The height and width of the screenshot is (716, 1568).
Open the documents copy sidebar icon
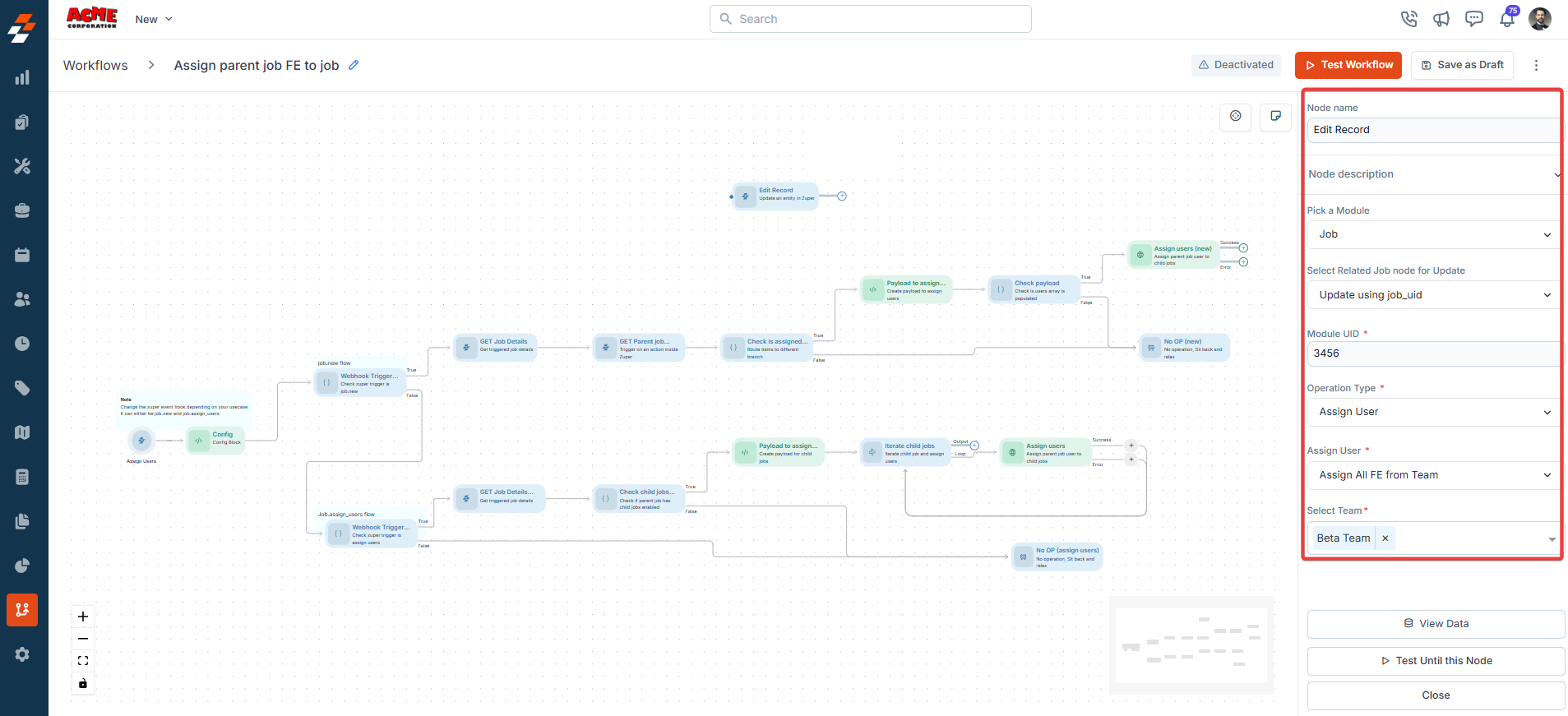[22, 521]
